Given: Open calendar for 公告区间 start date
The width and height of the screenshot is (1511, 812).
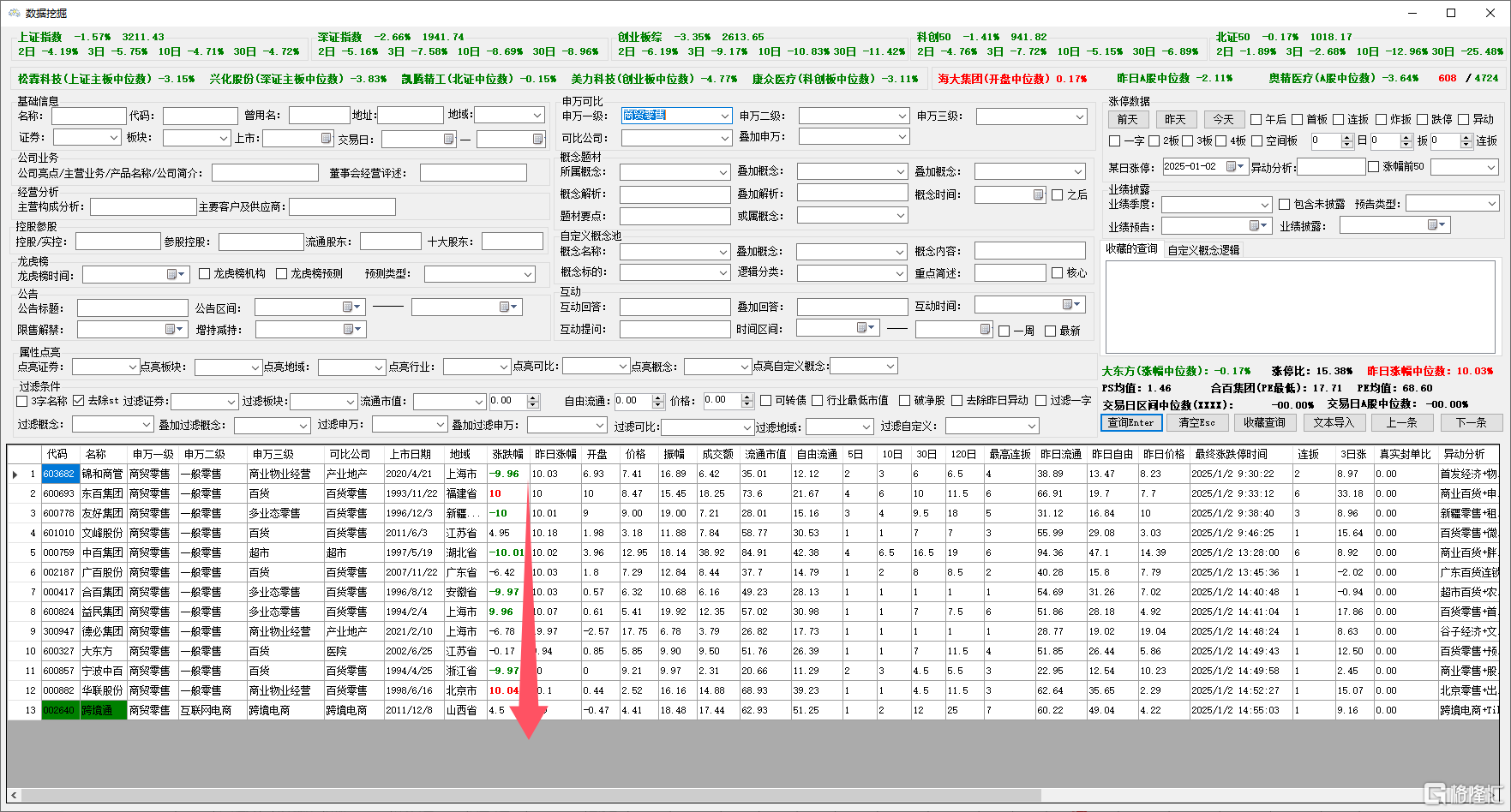Looking at the screenshot, I should tap(349, 307).
